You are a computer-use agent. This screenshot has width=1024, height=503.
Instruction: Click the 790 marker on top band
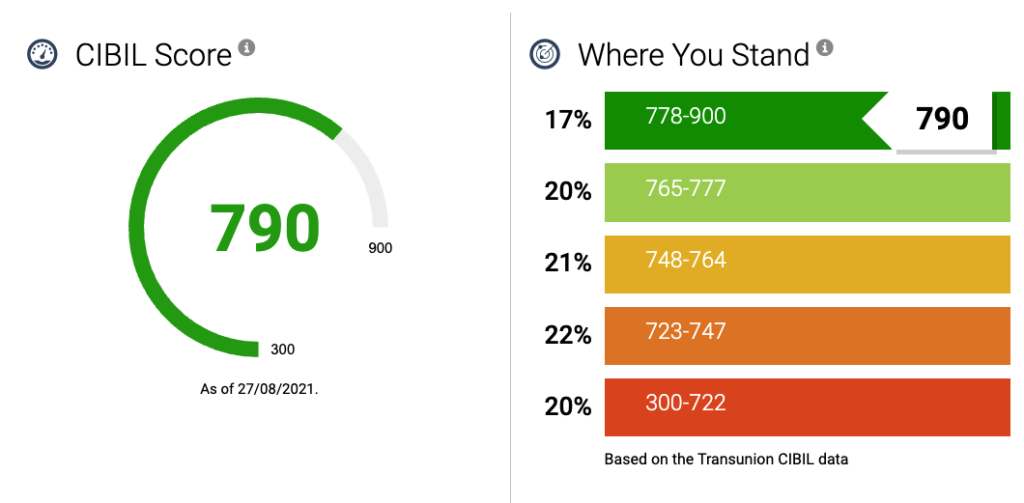pos(943,119)
